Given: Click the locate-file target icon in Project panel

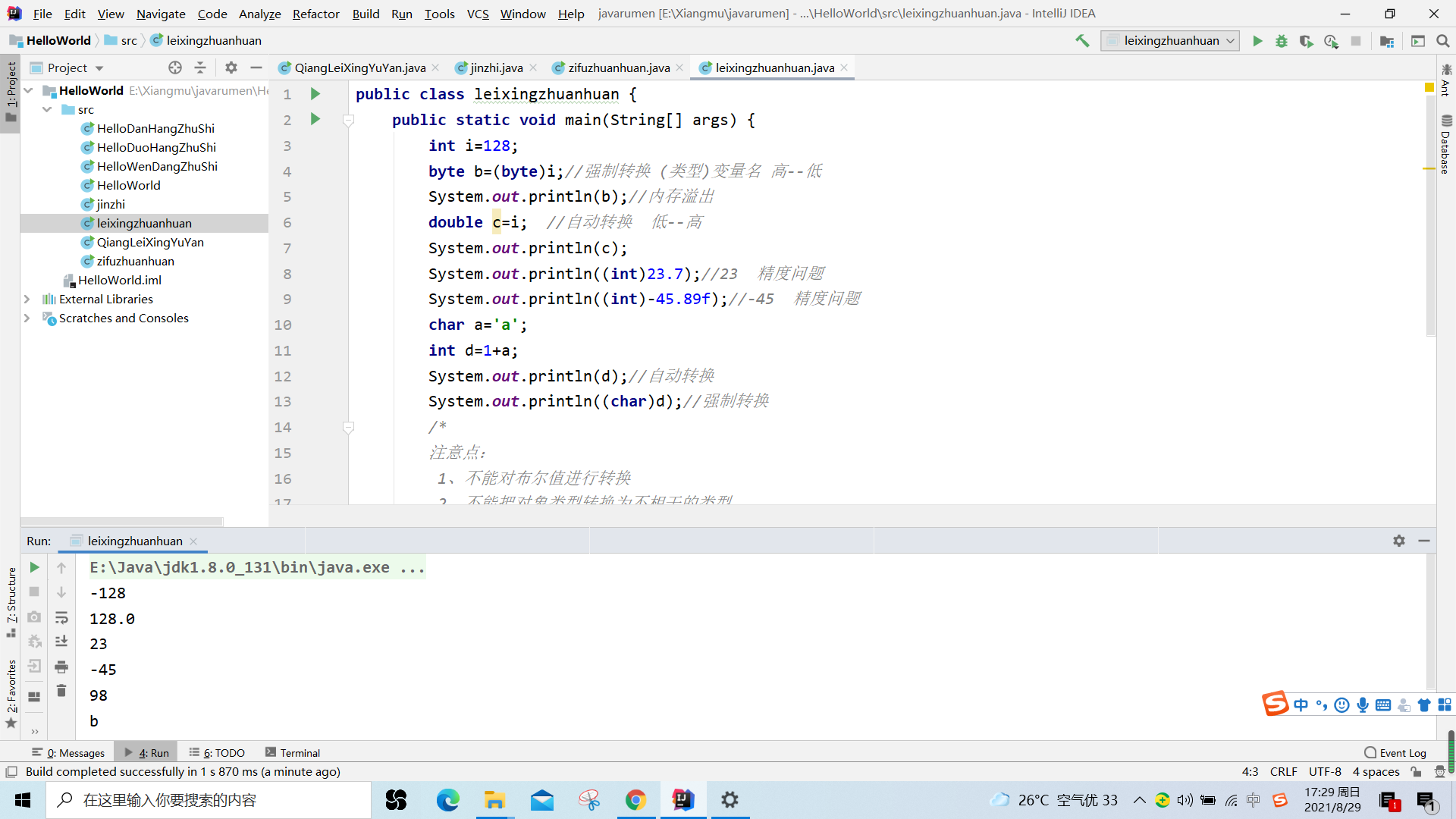Looking at the screenshot, I should [175, 67].
